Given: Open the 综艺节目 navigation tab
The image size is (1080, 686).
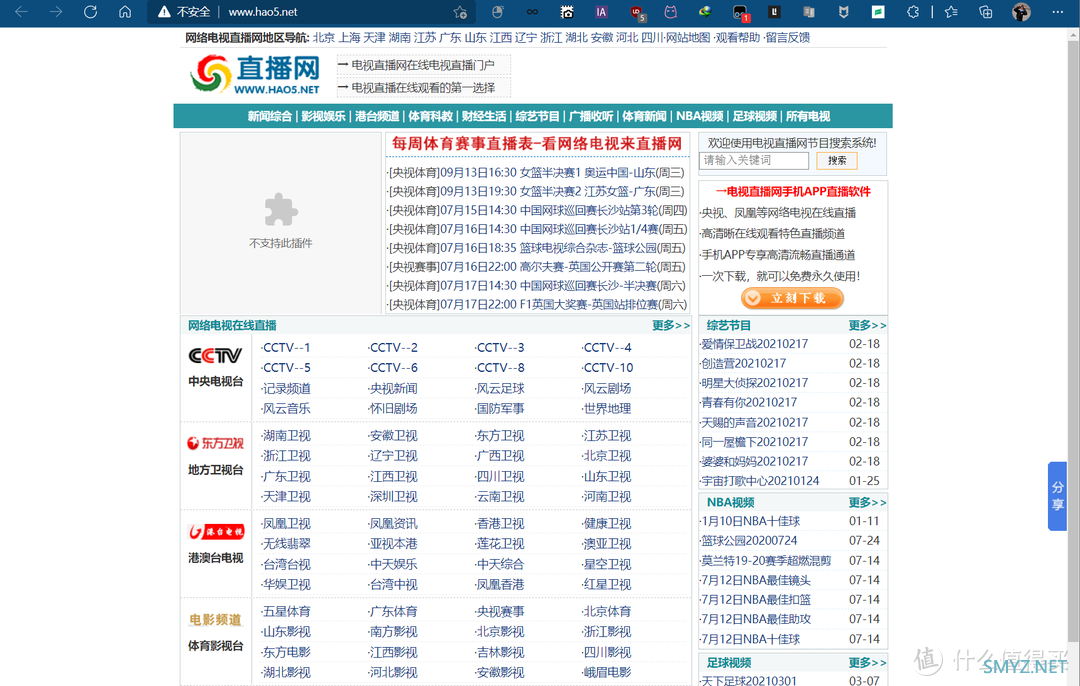Looking at the screenshot, I should click(537, 116).
